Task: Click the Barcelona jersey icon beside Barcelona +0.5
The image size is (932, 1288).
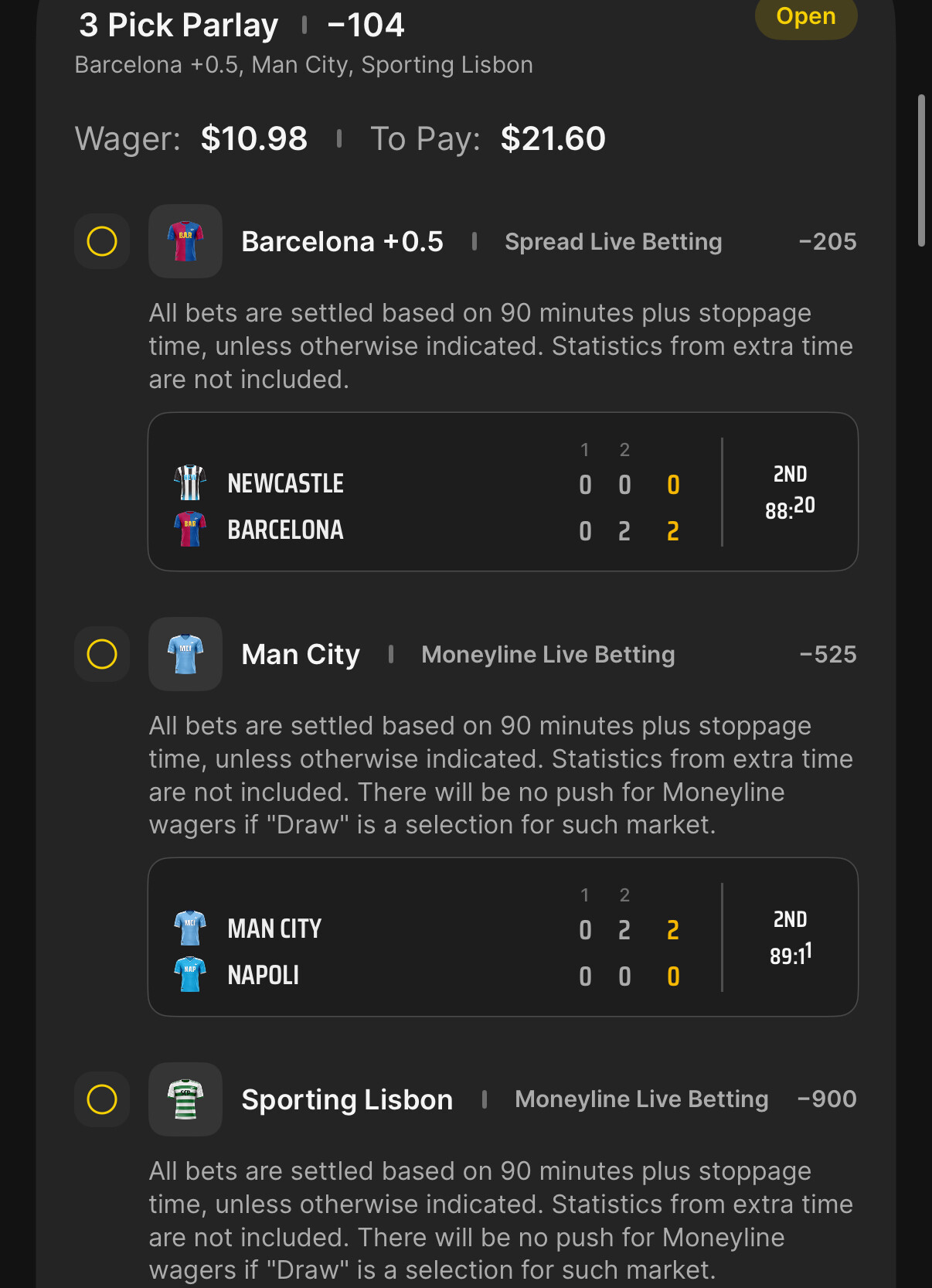Action: 185,241
